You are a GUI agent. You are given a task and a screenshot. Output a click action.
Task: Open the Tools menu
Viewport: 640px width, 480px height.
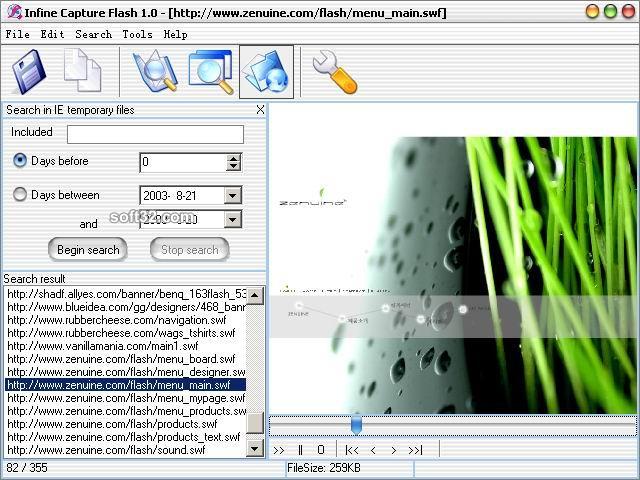click(138, 34)
